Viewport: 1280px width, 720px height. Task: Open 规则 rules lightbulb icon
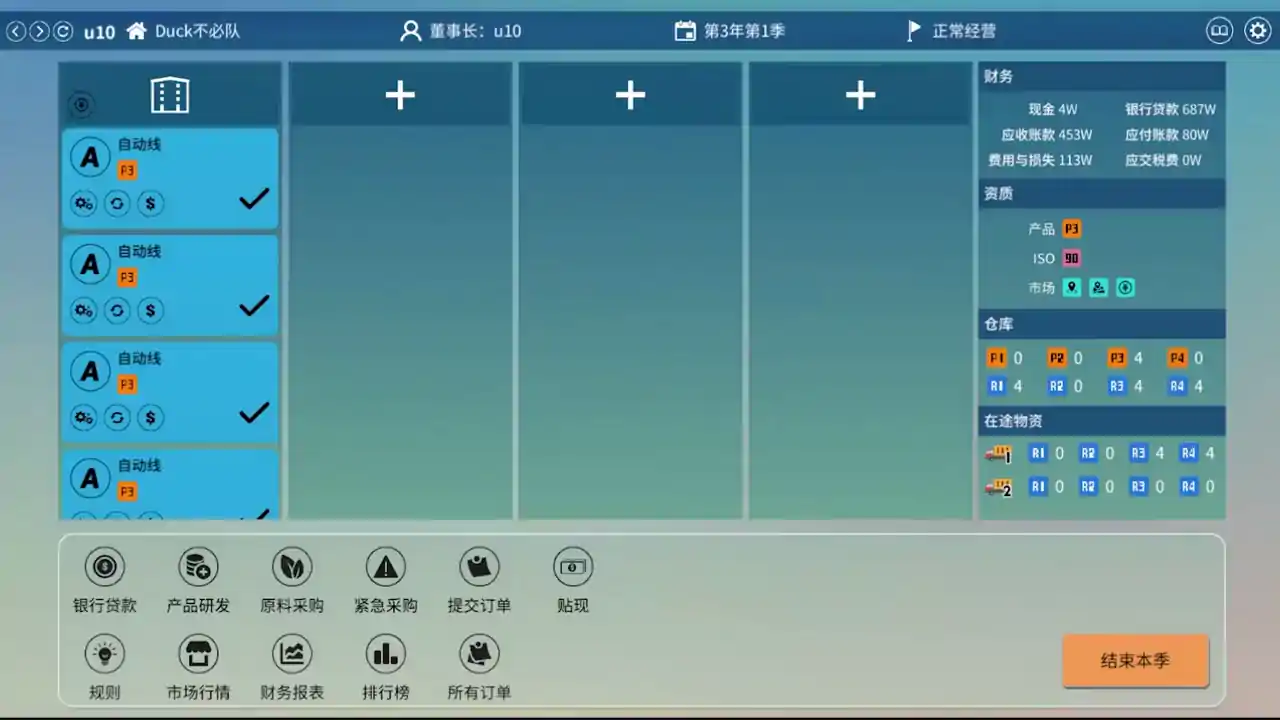pos(104,654)
